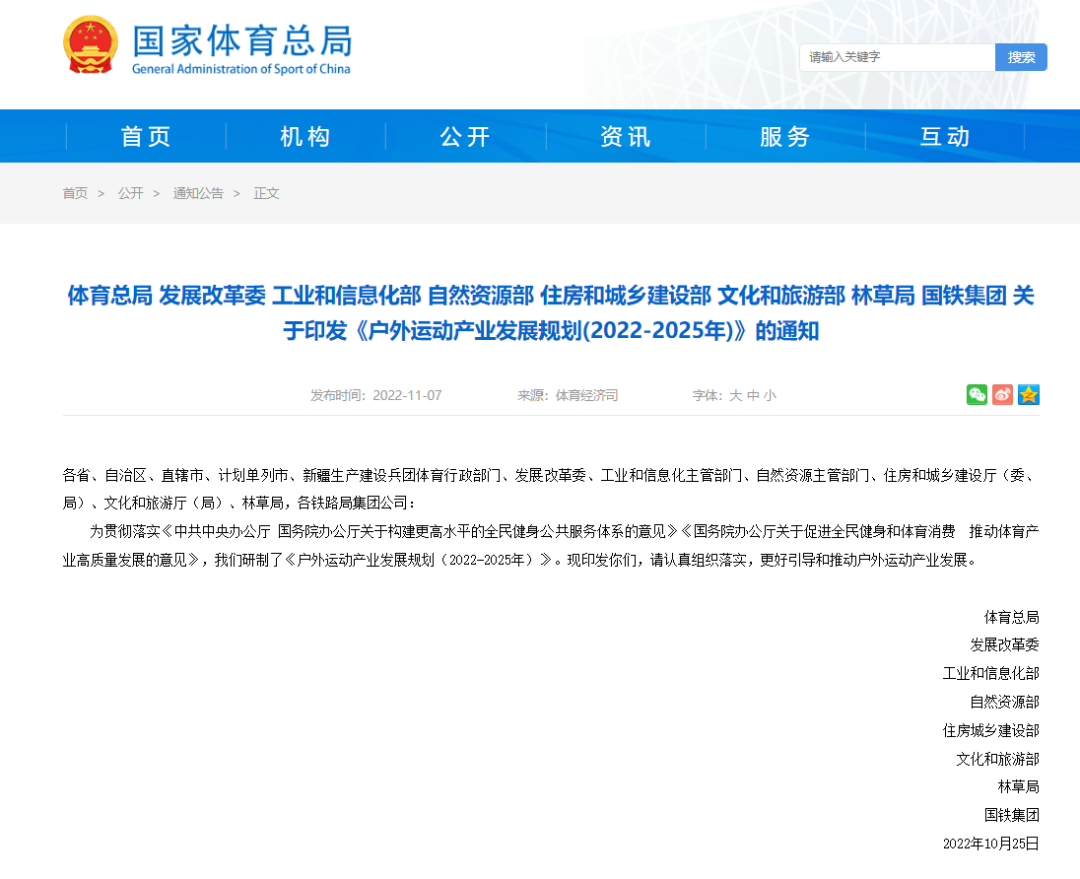Set font size to medium (中)
The image size is (1080, 879).
pyautogui.click(x=752, y=396)
